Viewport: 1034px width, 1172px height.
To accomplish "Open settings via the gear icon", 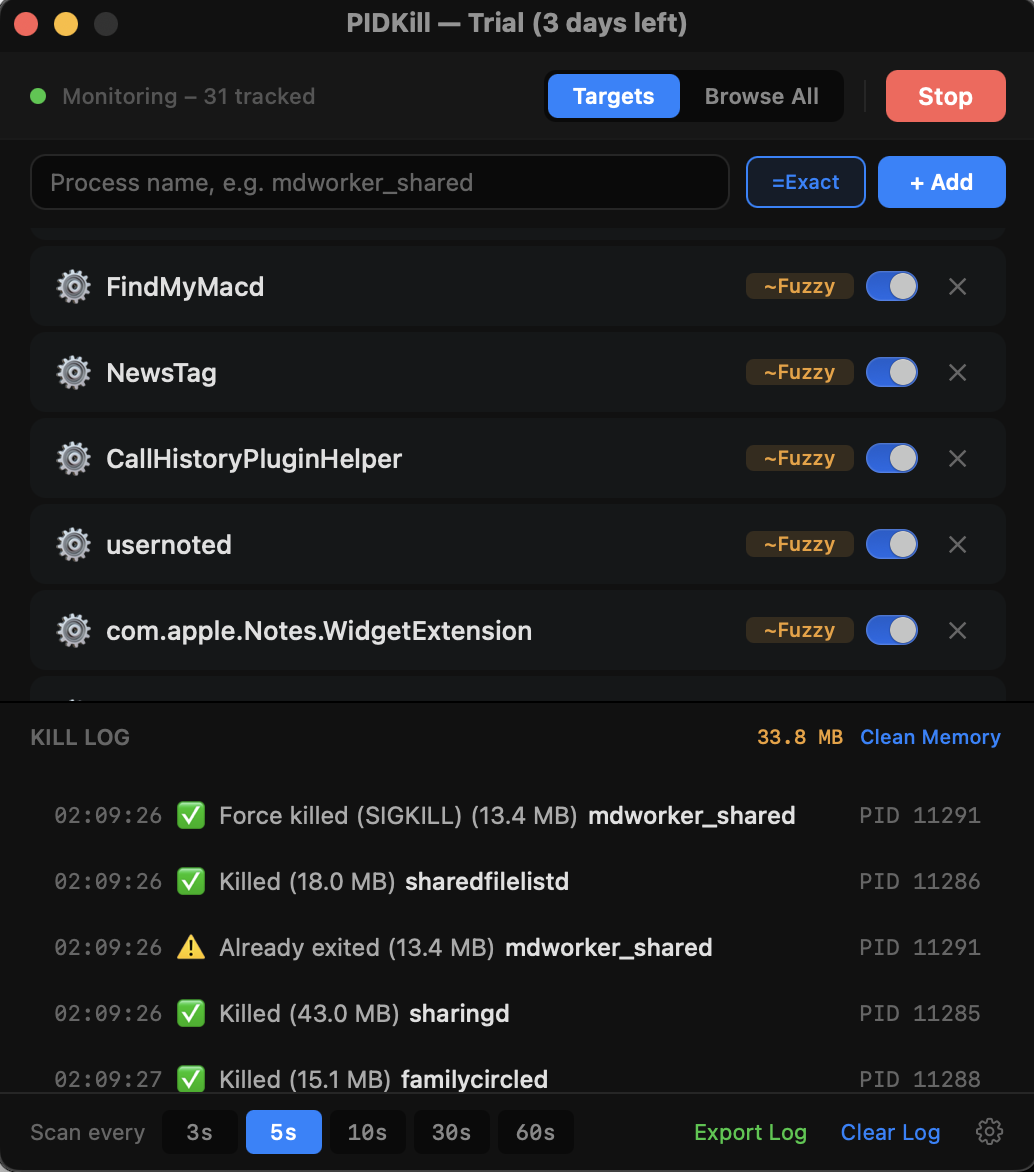I will coord(989,1132).
